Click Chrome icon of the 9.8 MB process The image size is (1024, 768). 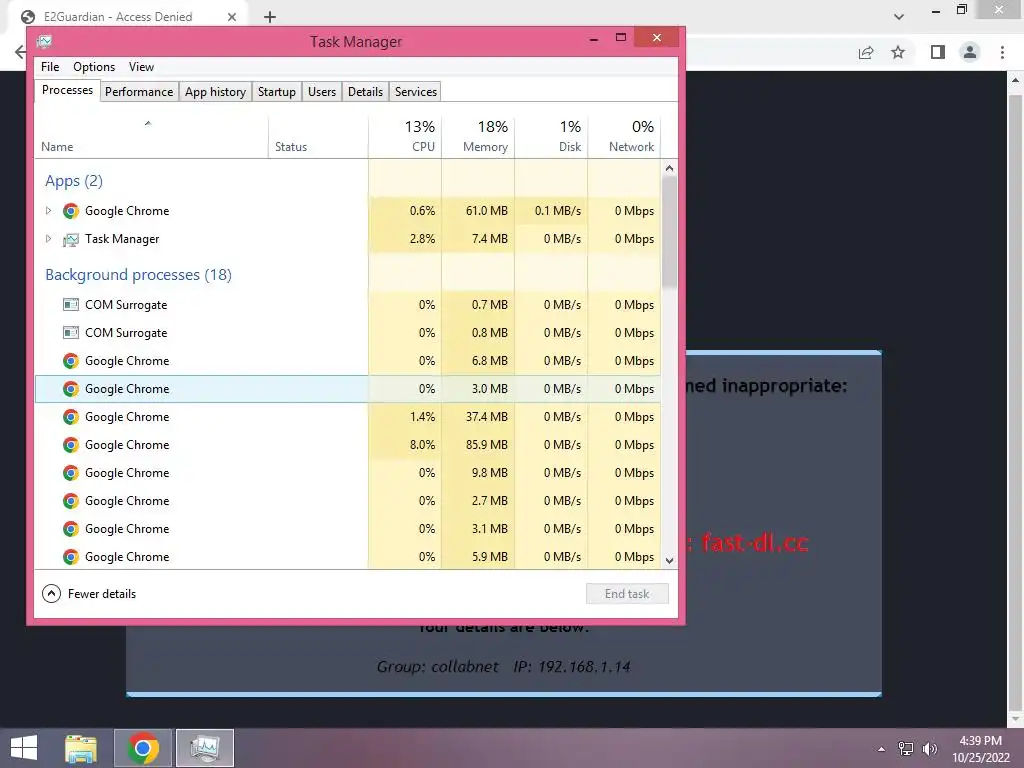click(x=71, y=473)
